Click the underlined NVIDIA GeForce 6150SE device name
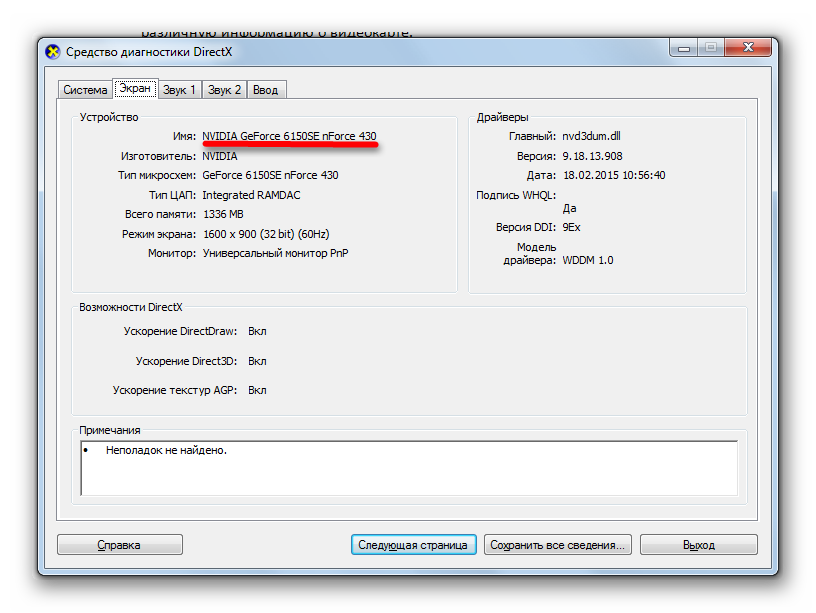The width and height of the screenshot is (816, 613). (289, 136)
